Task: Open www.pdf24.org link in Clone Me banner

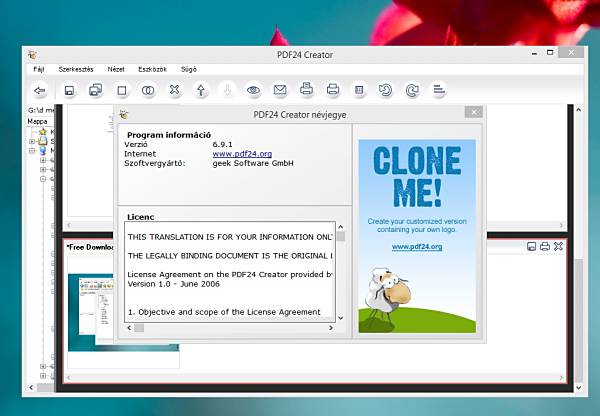Action: 417,246
